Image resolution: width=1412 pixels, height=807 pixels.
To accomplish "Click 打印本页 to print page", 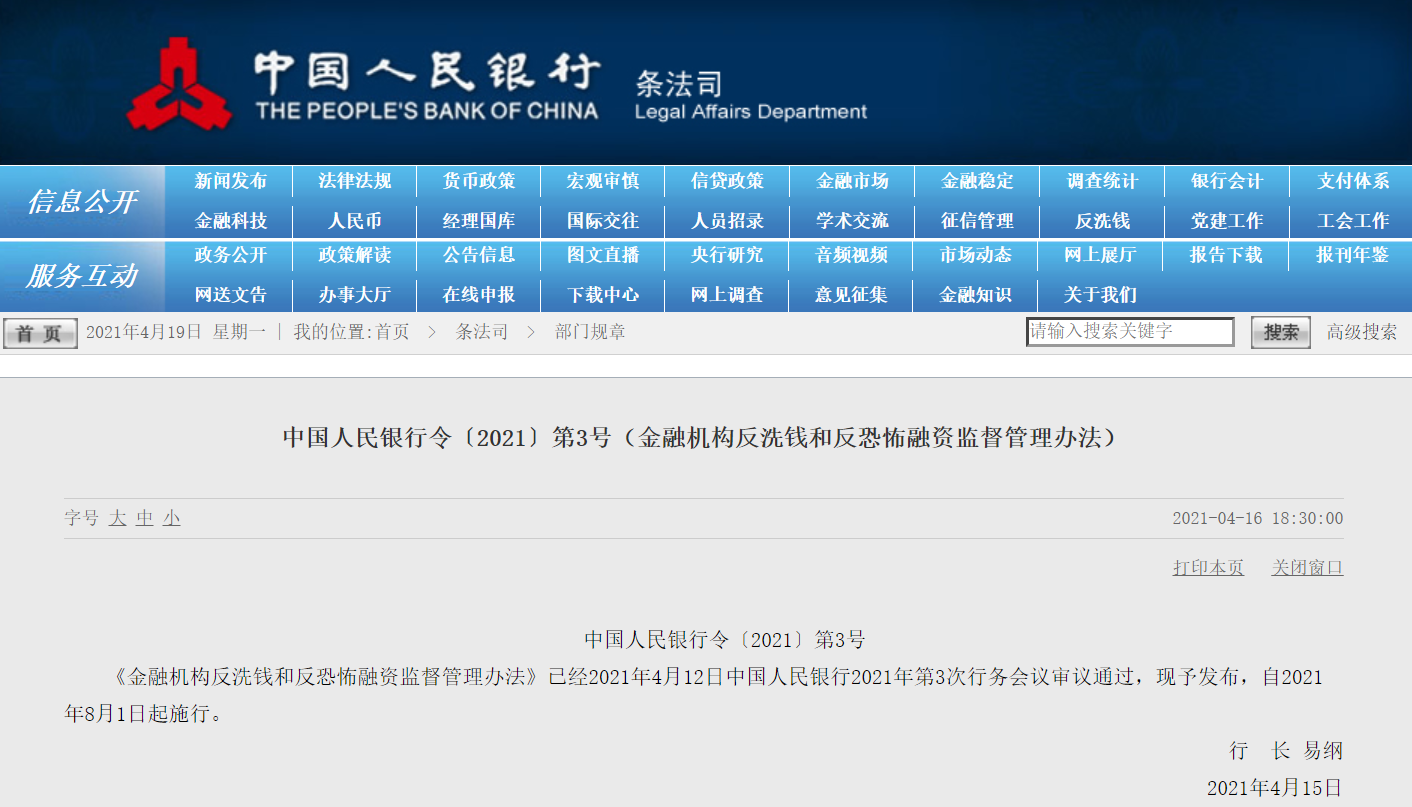I will click(1208, 568).
